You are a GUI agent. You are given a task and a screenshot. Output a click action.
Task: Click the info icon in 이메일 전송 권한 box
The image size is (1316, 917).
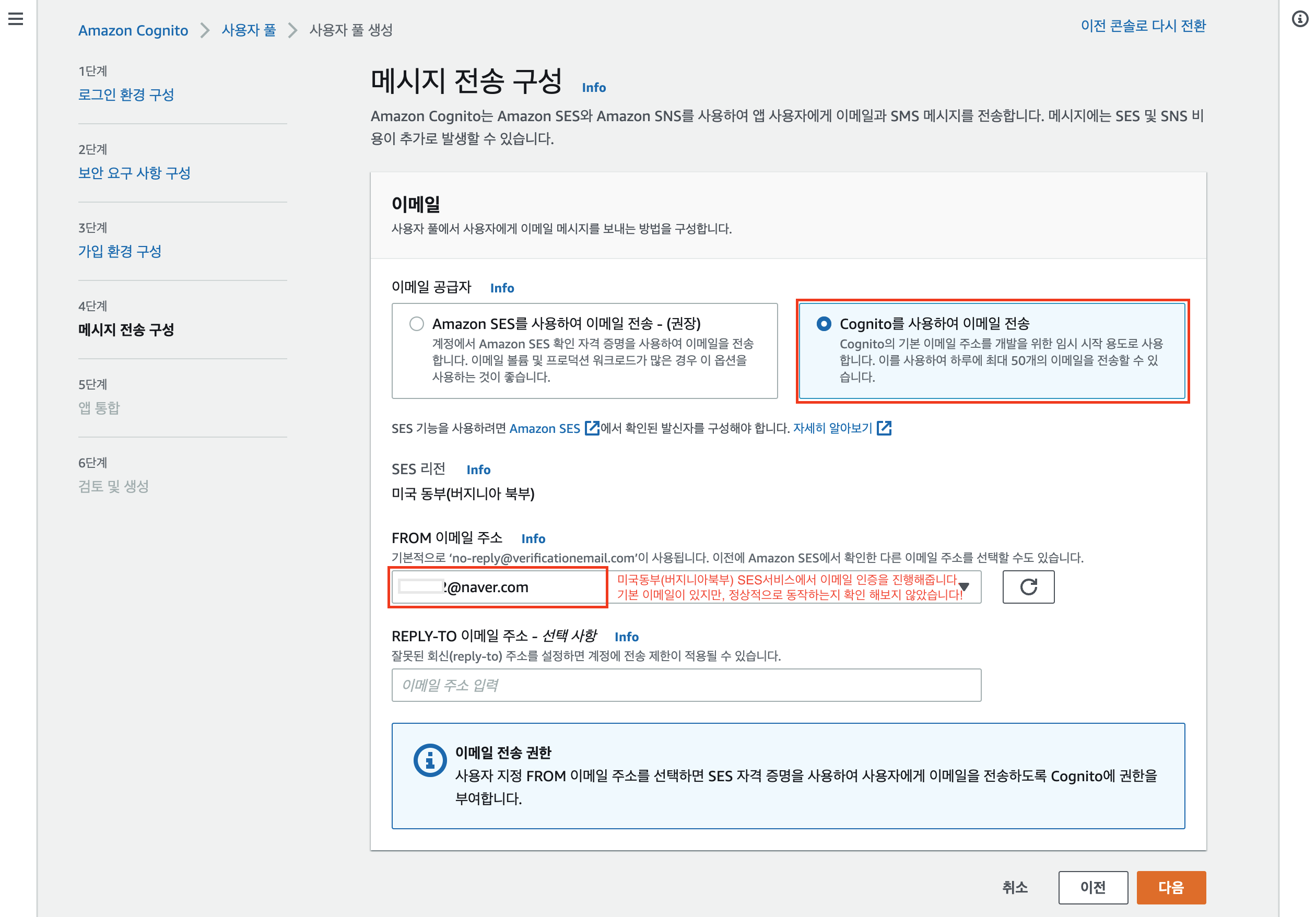(x=429, y=760)
